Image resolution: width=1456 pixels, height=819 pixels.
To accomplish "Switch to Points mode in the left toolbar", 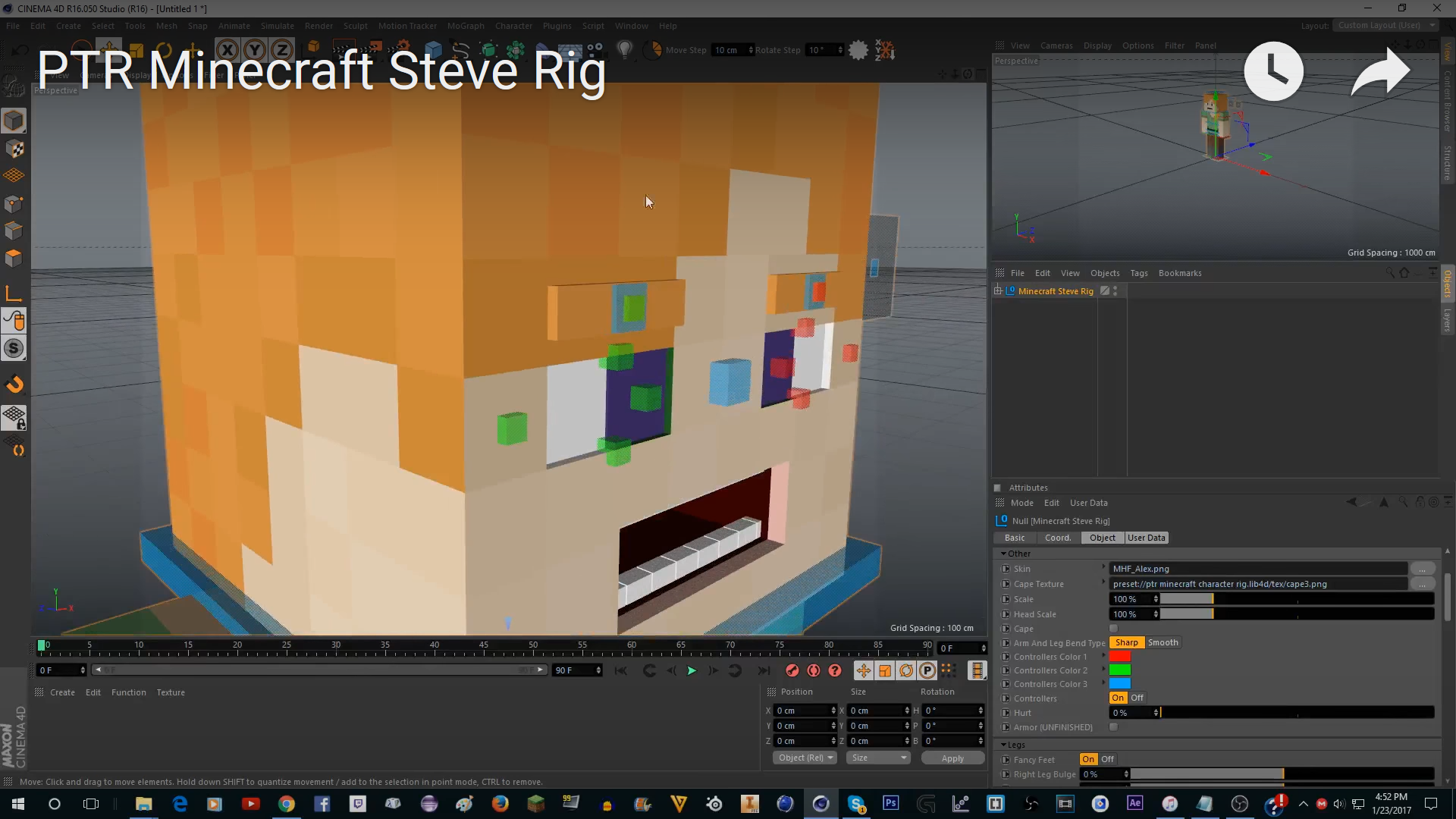I will coord(14,203).
